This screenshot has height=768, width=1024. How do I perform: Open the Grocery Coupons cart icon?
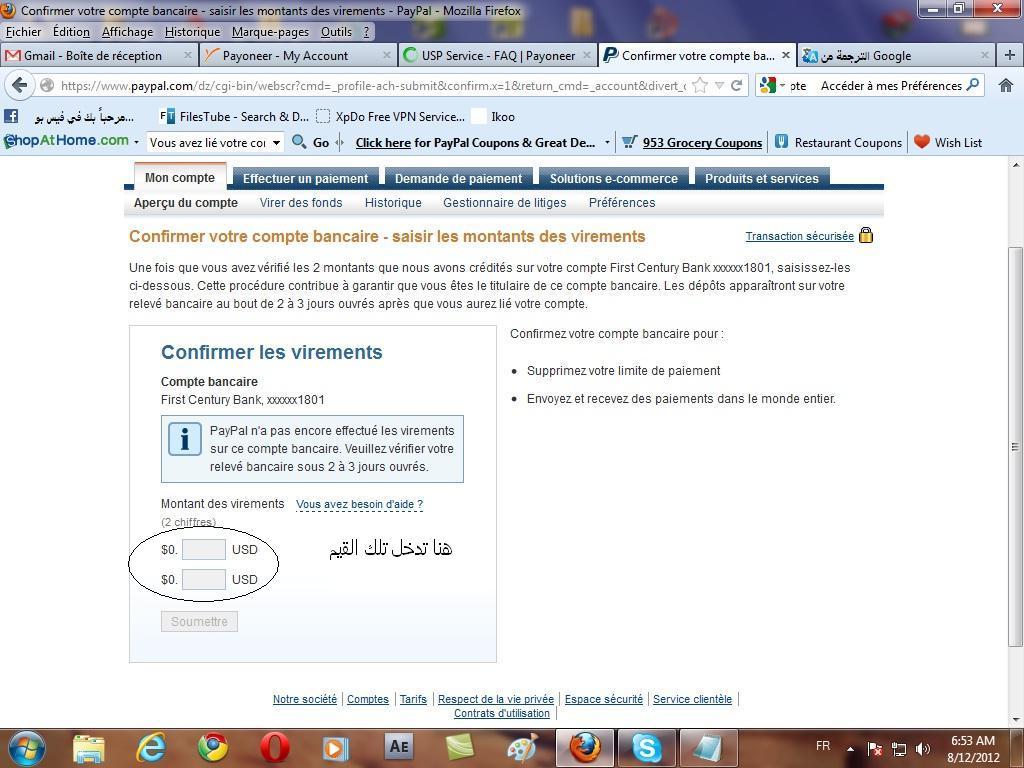point(629,142)
